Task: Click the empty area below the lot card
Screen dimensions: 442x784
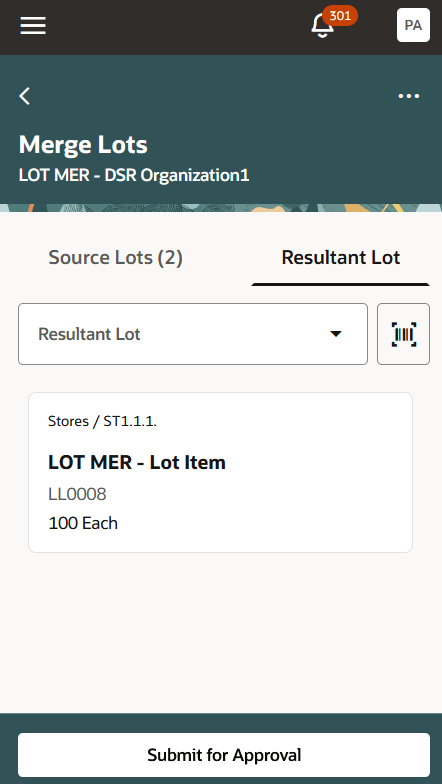Action: (x=221, y=632)
